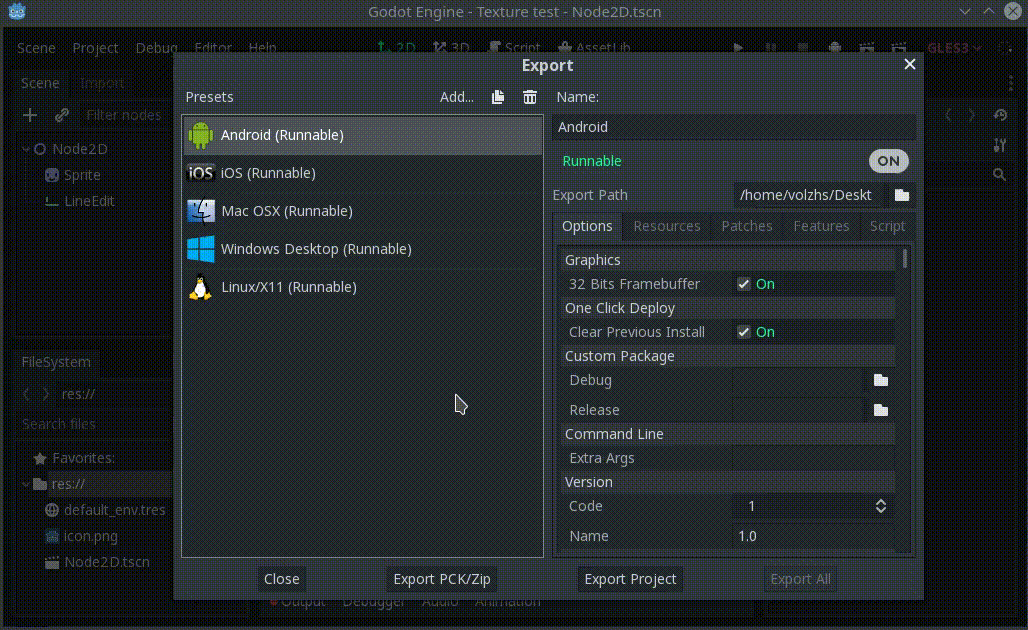Duplicate the selected preset via copy icon

click(497, 97)
